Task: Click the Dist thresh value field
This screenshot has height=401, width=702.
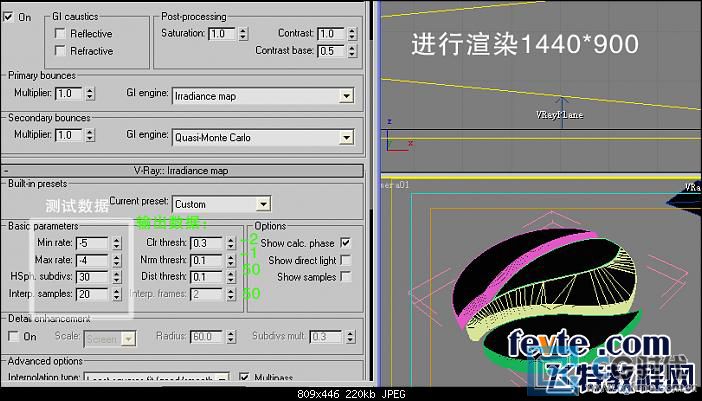Action: tap(206, 277)
